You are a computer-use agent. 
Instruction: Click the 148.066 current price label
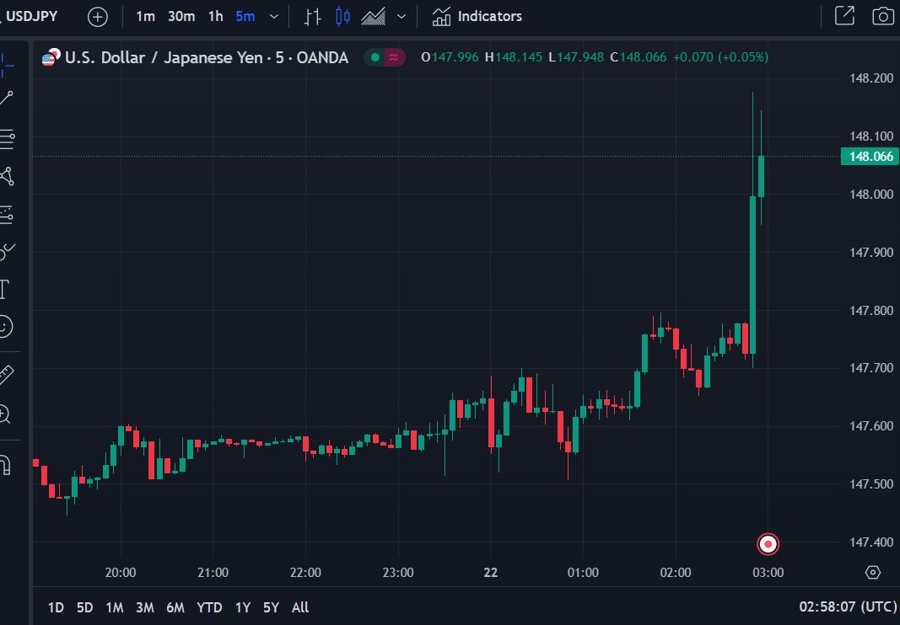[x=870, y=156]
